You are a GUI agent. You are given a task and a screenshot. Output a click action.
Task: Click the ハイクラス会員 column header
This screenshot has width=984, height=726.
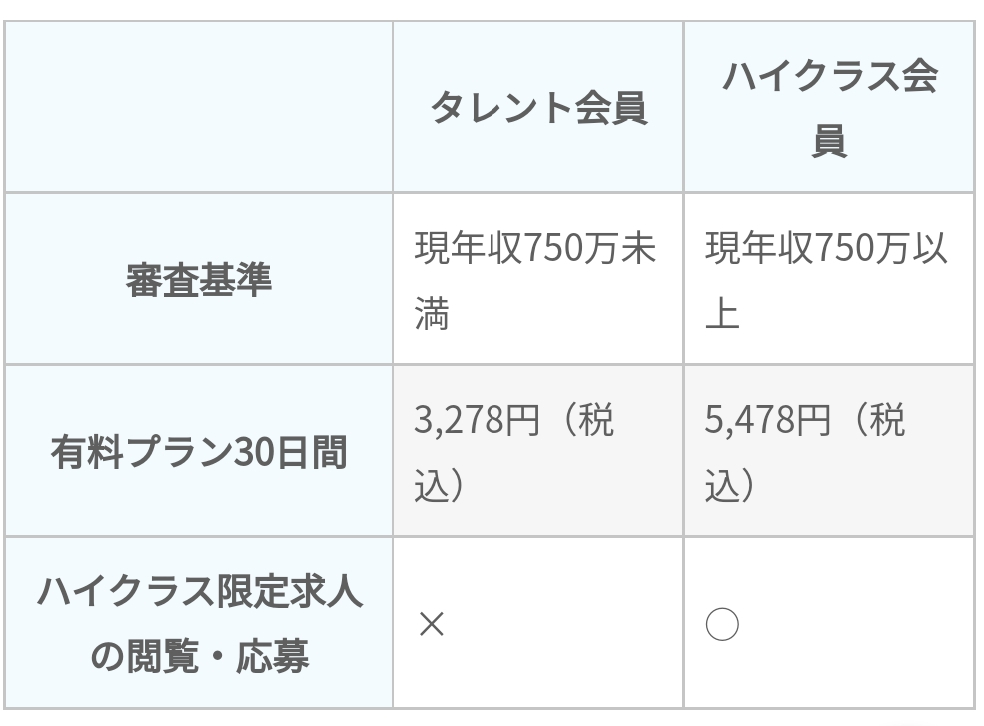(829, 107)
